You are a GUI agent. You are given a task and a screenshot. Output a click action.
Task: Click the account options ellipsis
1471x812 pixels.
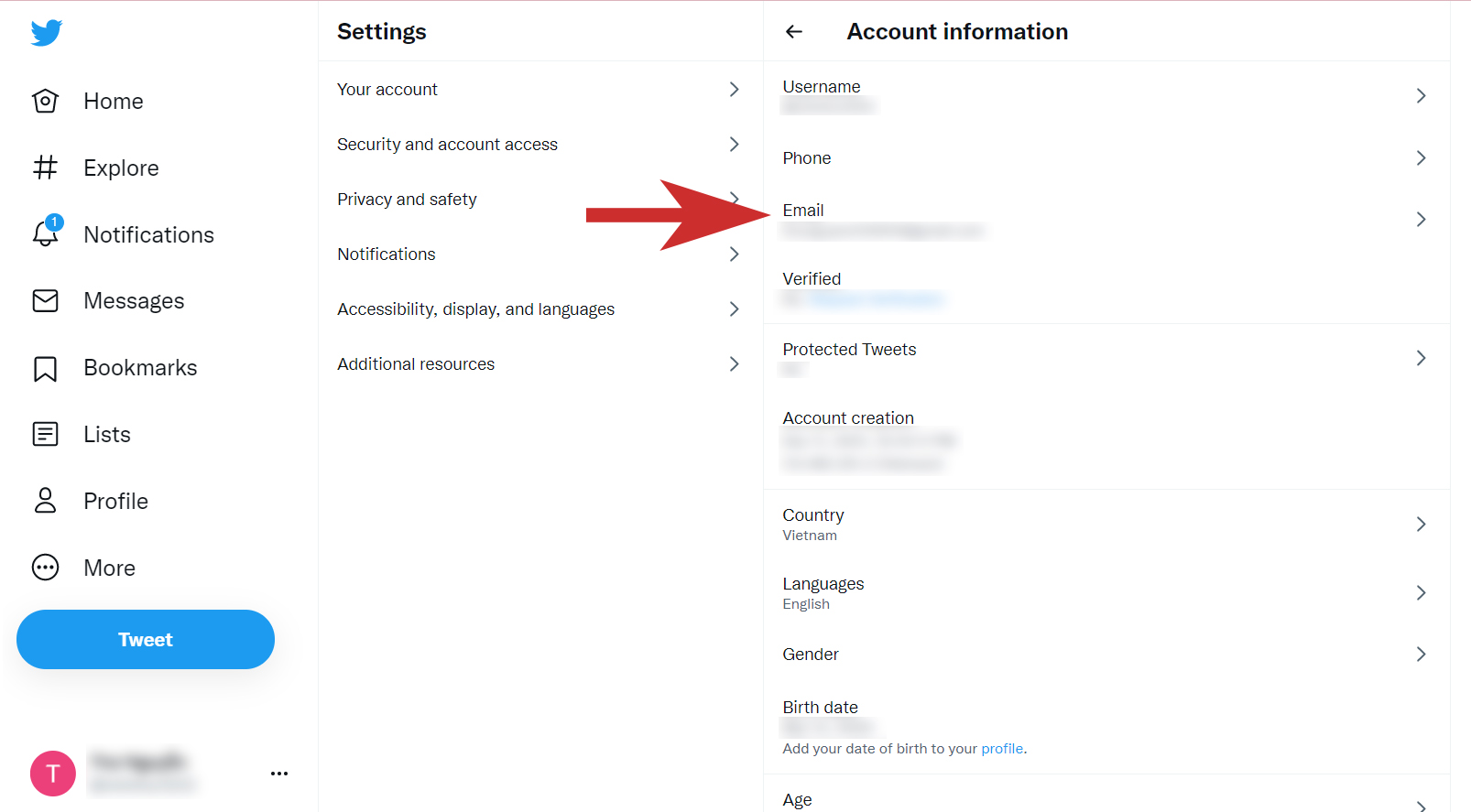(x=279, y=774)
